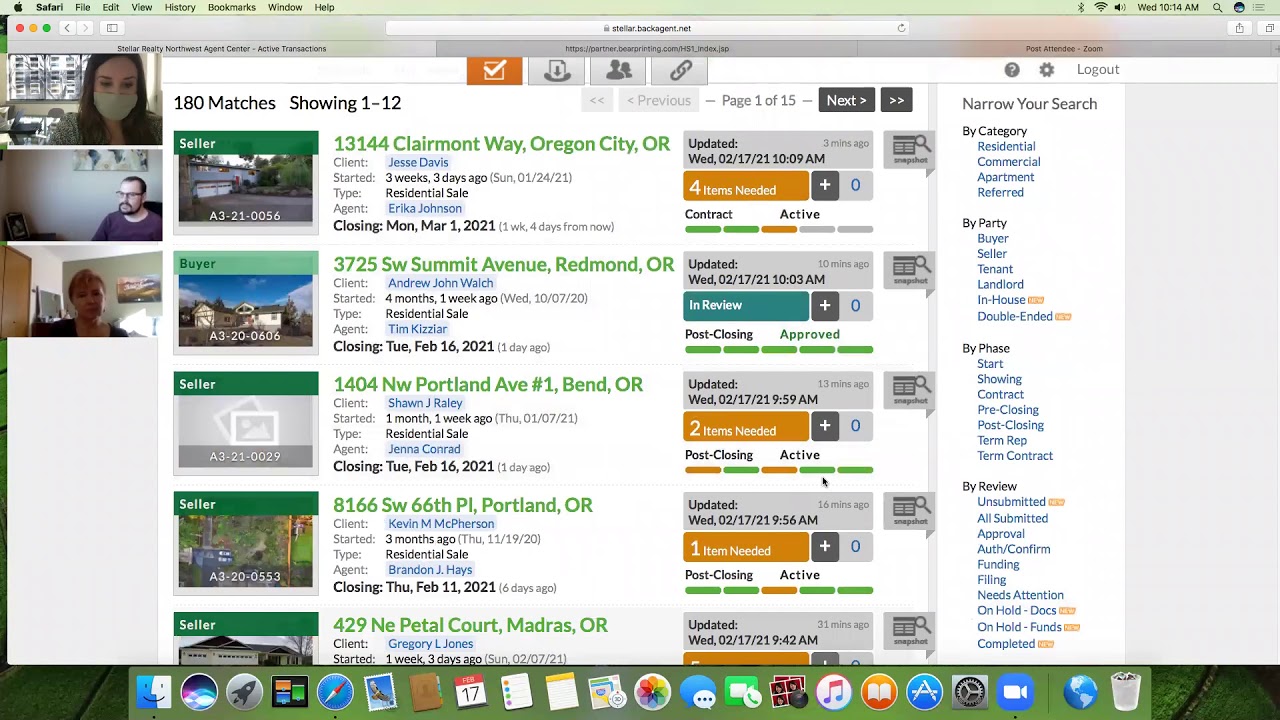Open System Preferences in the Dock
Viewport: 1280px width, 720px height.
[x=969, y=692]
